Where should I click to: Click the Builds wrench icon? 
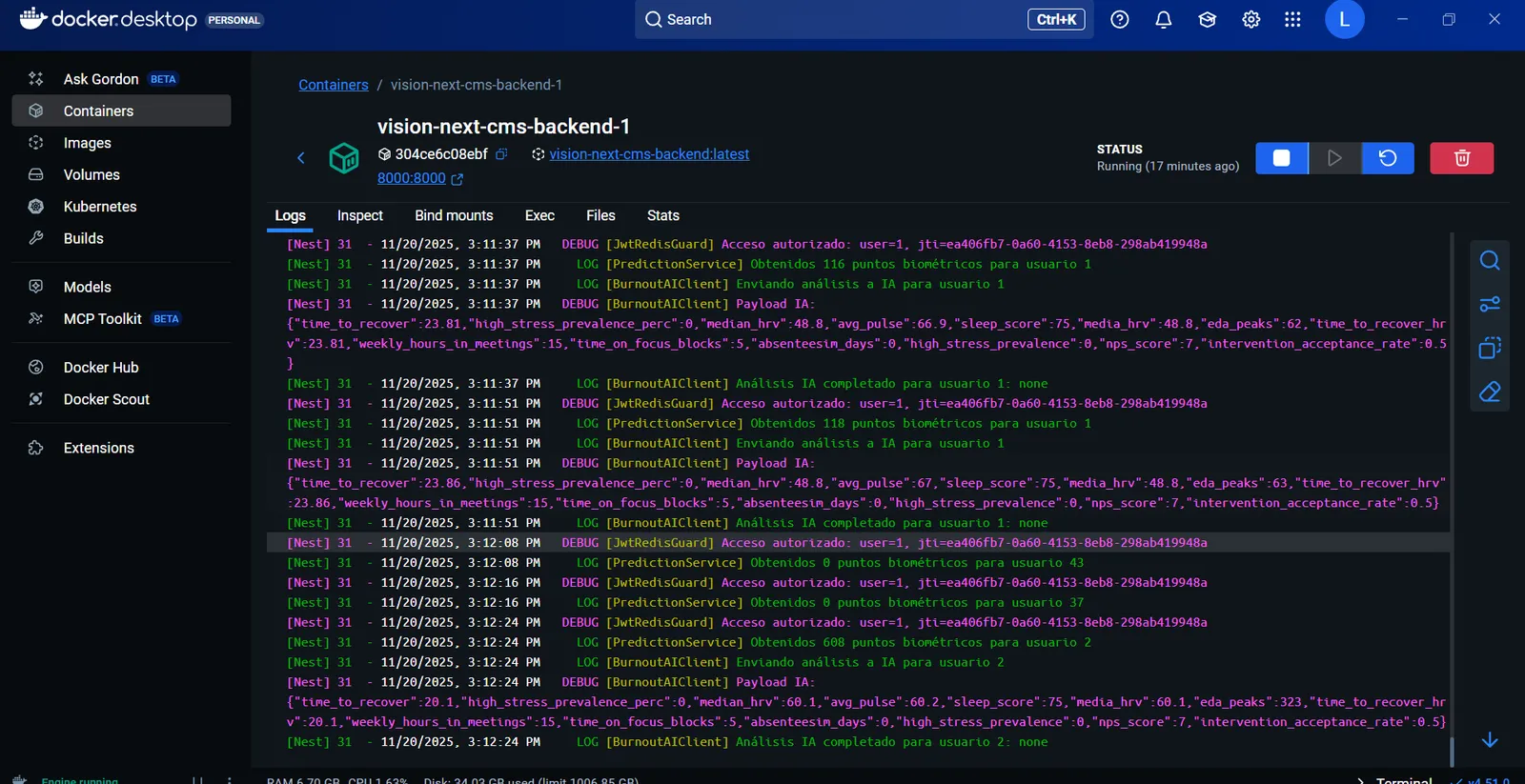36,238
